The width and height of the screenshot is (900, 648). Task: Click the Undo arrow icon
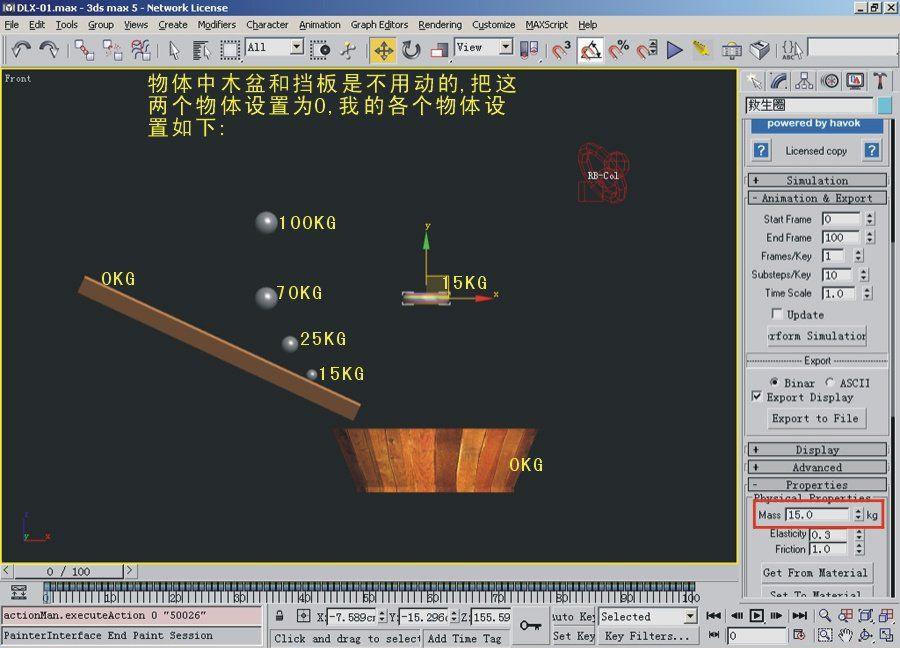click(x=21, y=49)
